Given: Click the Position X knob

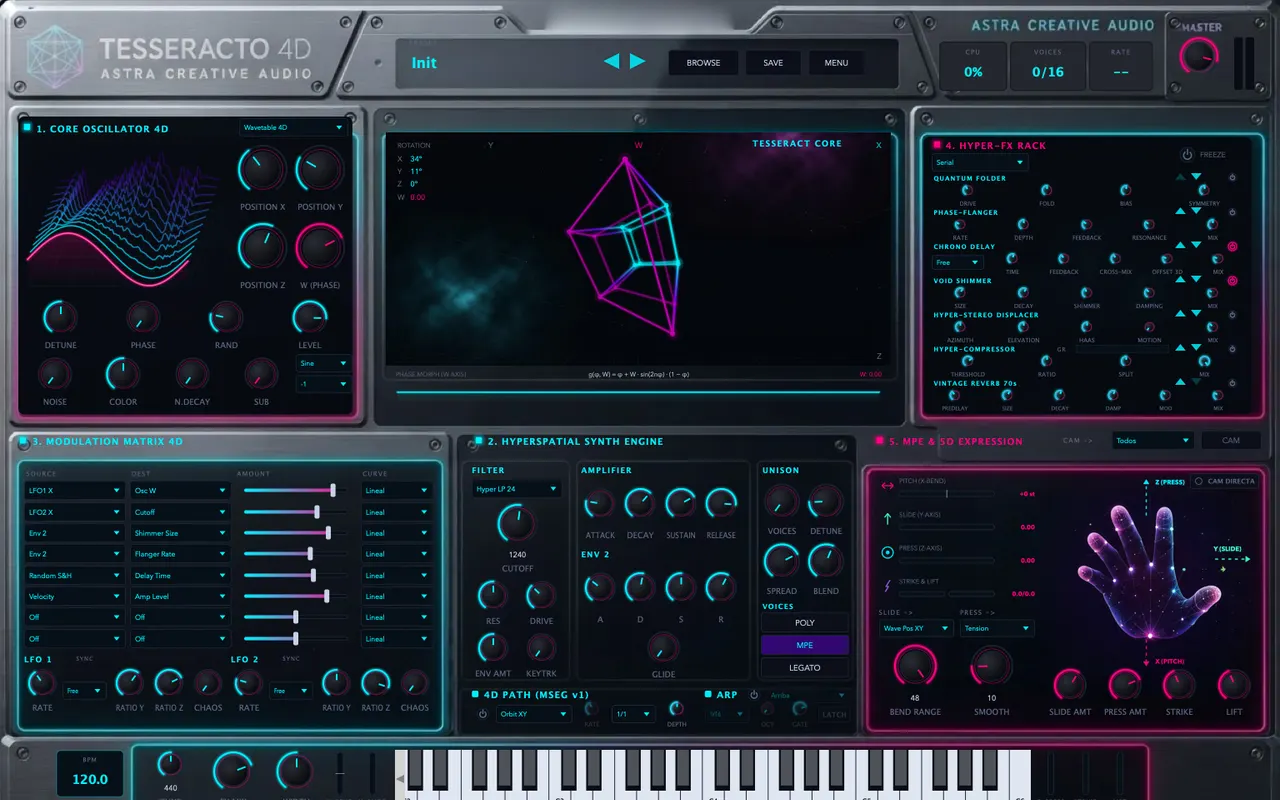Looking at the screenshot, I should [x=263, y=170].
